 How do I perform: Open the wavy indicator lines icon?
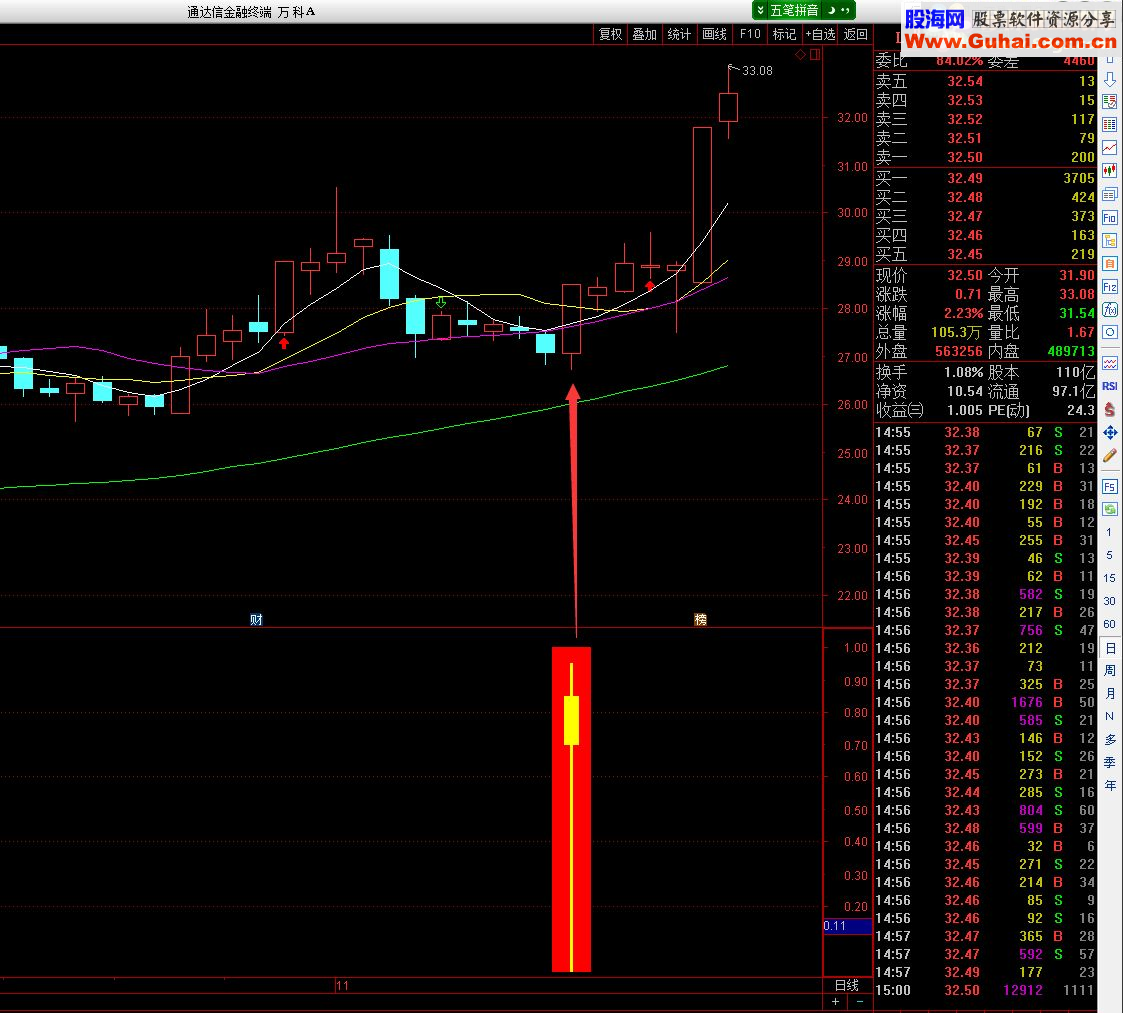(1109, 363)
